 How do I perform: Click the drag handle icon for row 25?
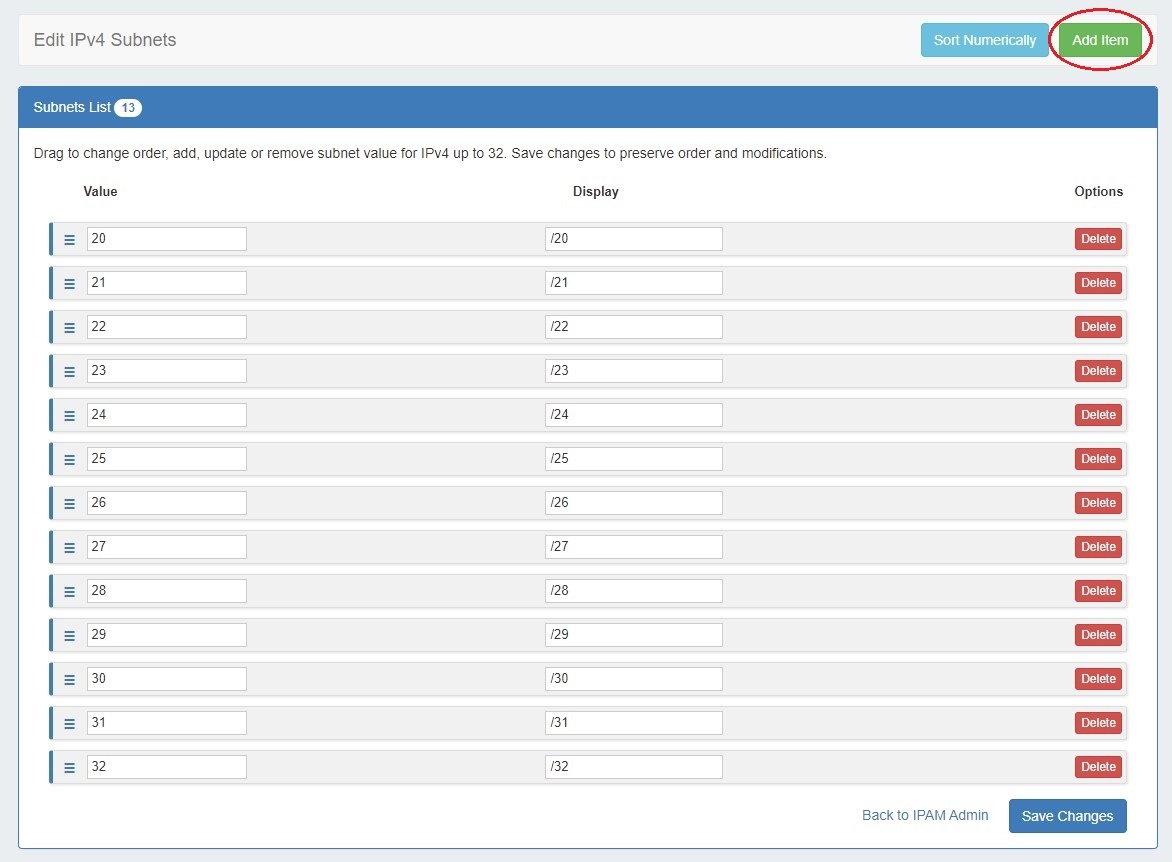coord(69,460)
